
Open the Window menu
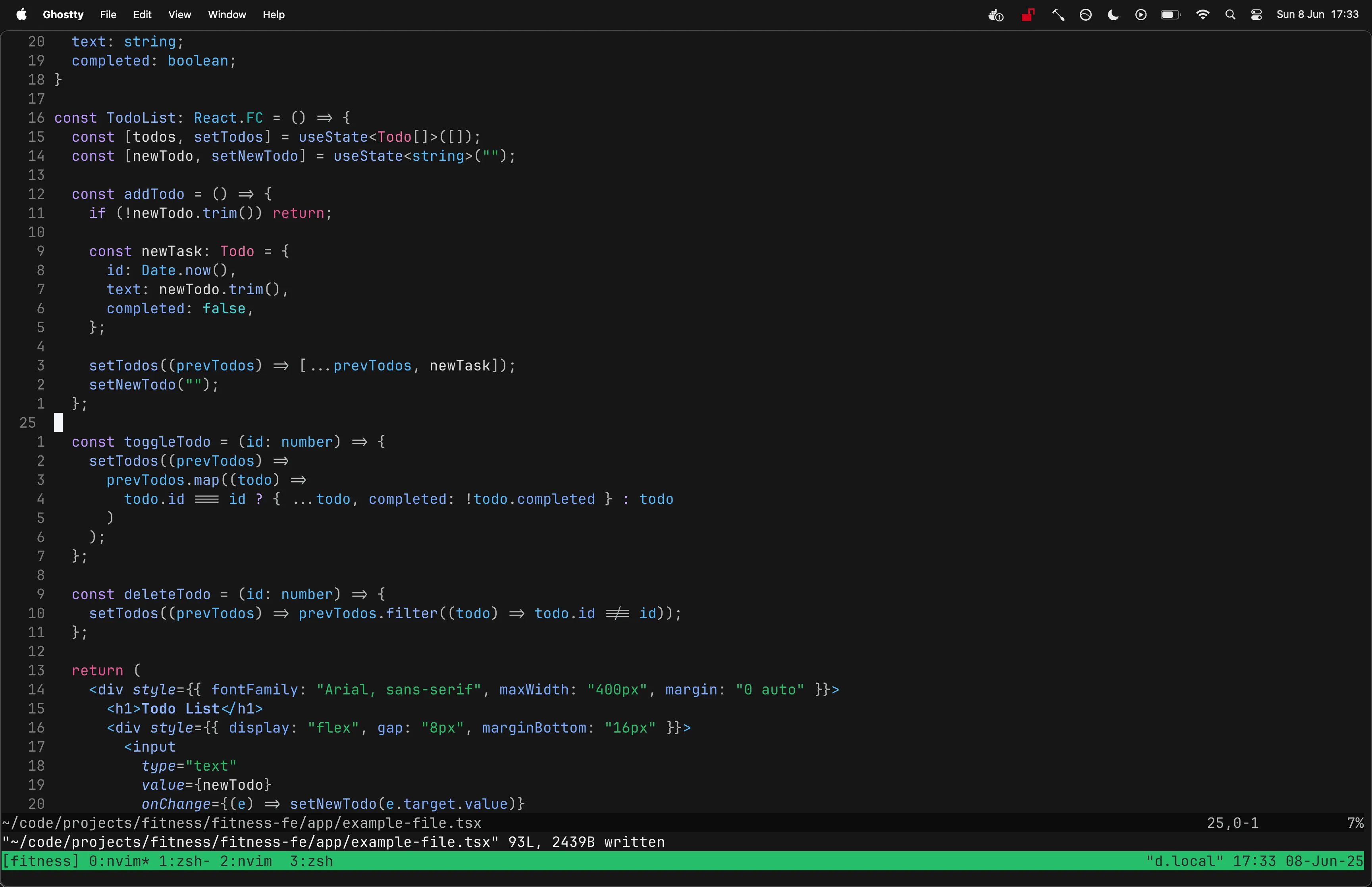227,14
